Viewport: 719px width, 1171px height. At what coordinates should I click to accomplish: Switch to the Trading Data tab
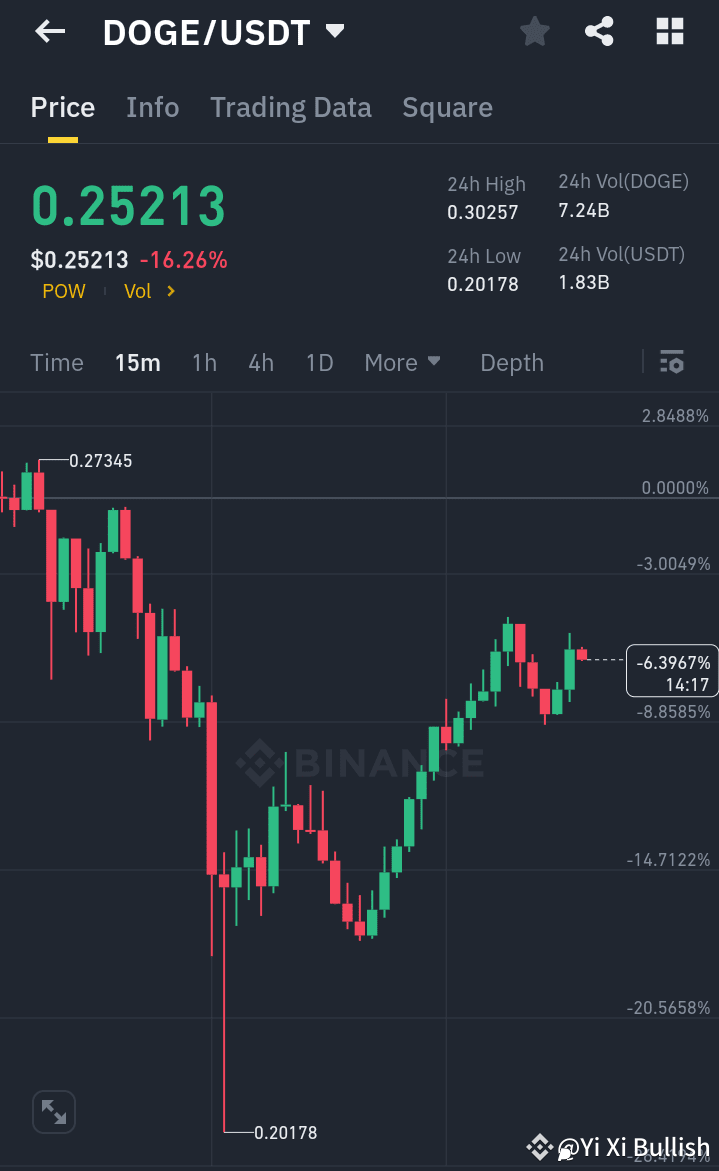point(290,107)
